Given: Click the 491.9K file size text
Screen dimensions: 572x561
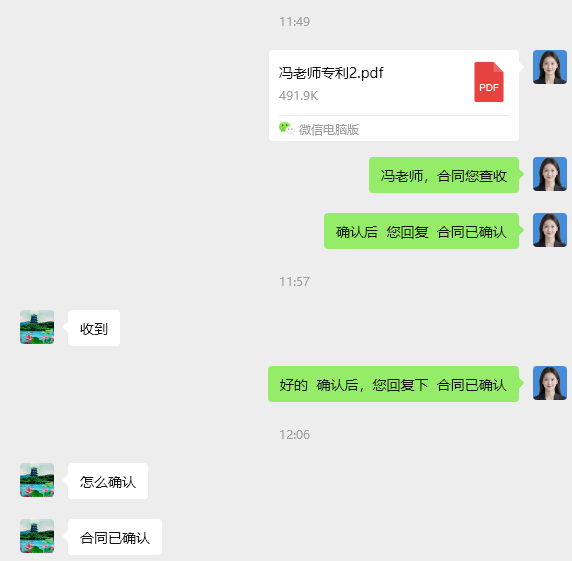Looking at the screenshot, I should (x=298, y=96).
